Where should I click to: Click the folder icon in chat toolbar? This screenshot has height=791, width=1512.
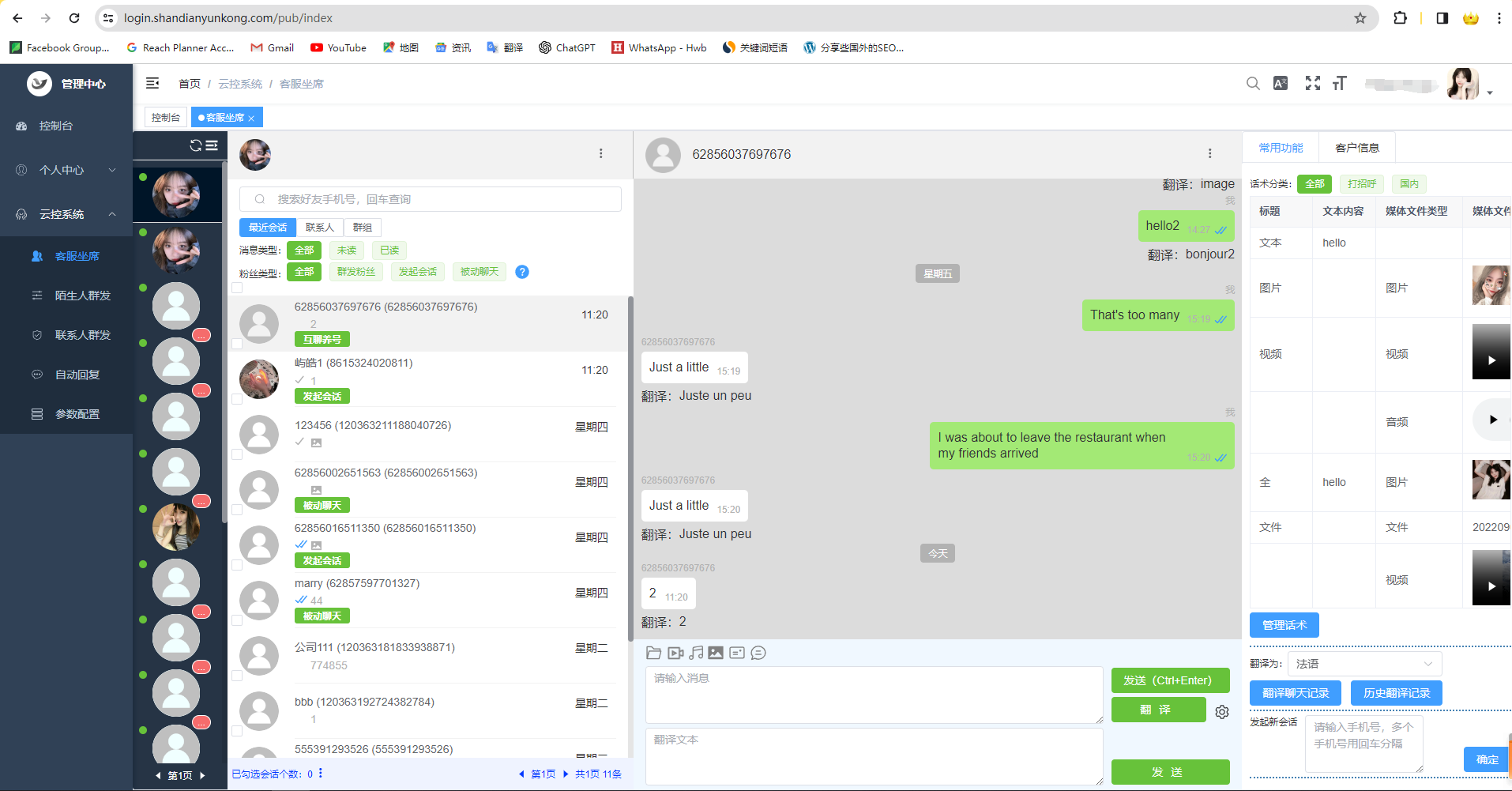point(653,653)
